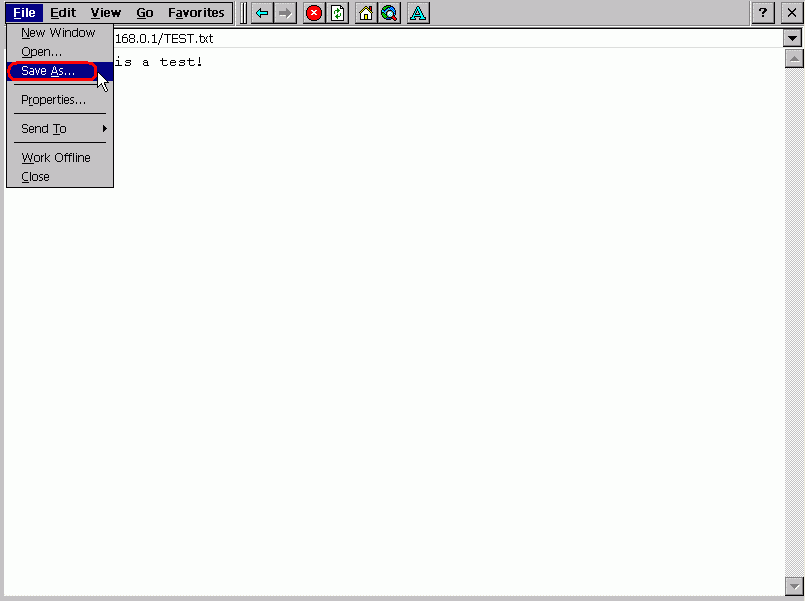Image resolution: width=805 pixels, height=601 pixels.
Task: Open the Go menu
Action: pos(145,13)
